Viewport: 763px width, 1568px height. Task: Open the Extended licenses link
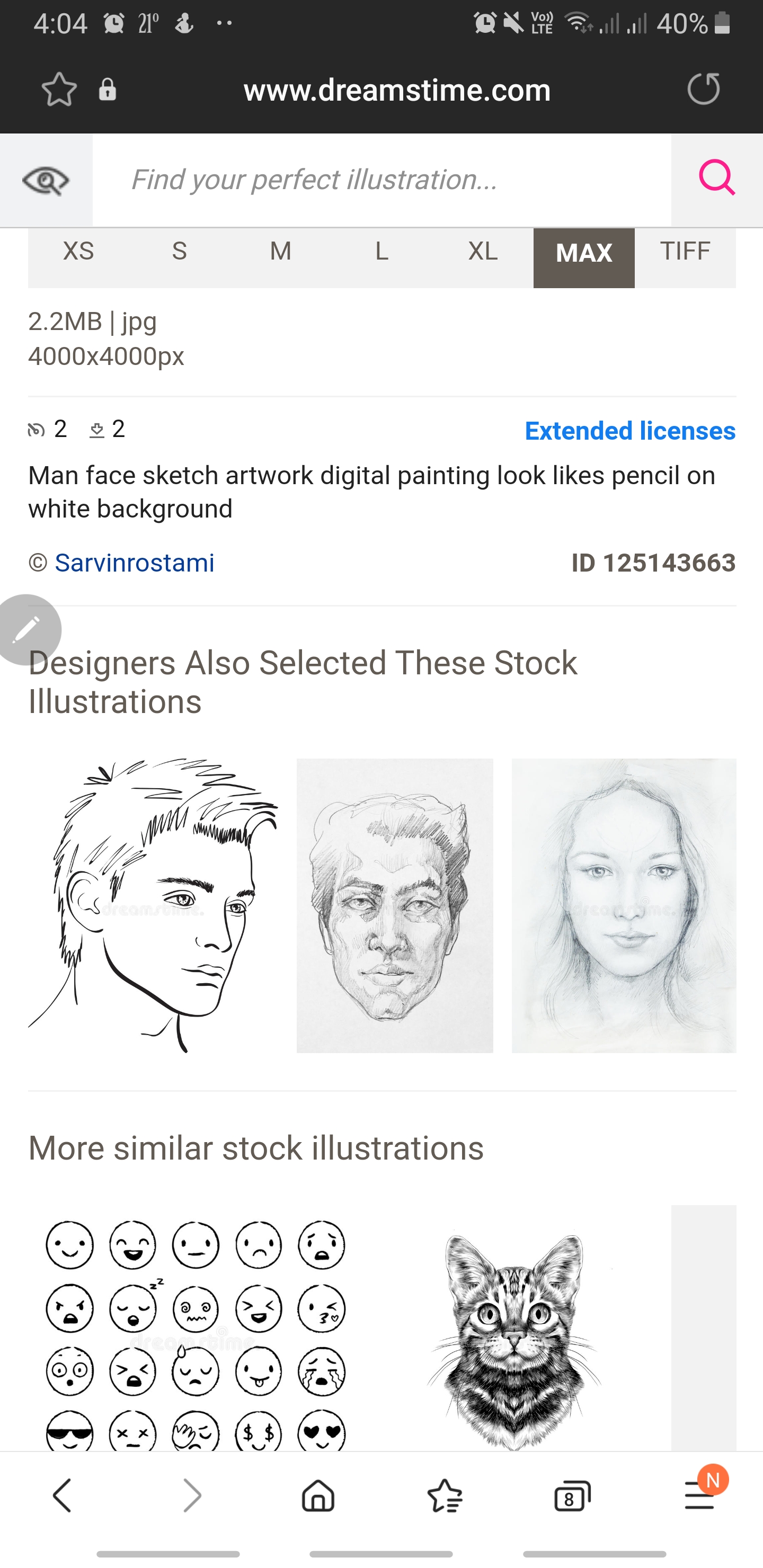click(x=629, y=431)
